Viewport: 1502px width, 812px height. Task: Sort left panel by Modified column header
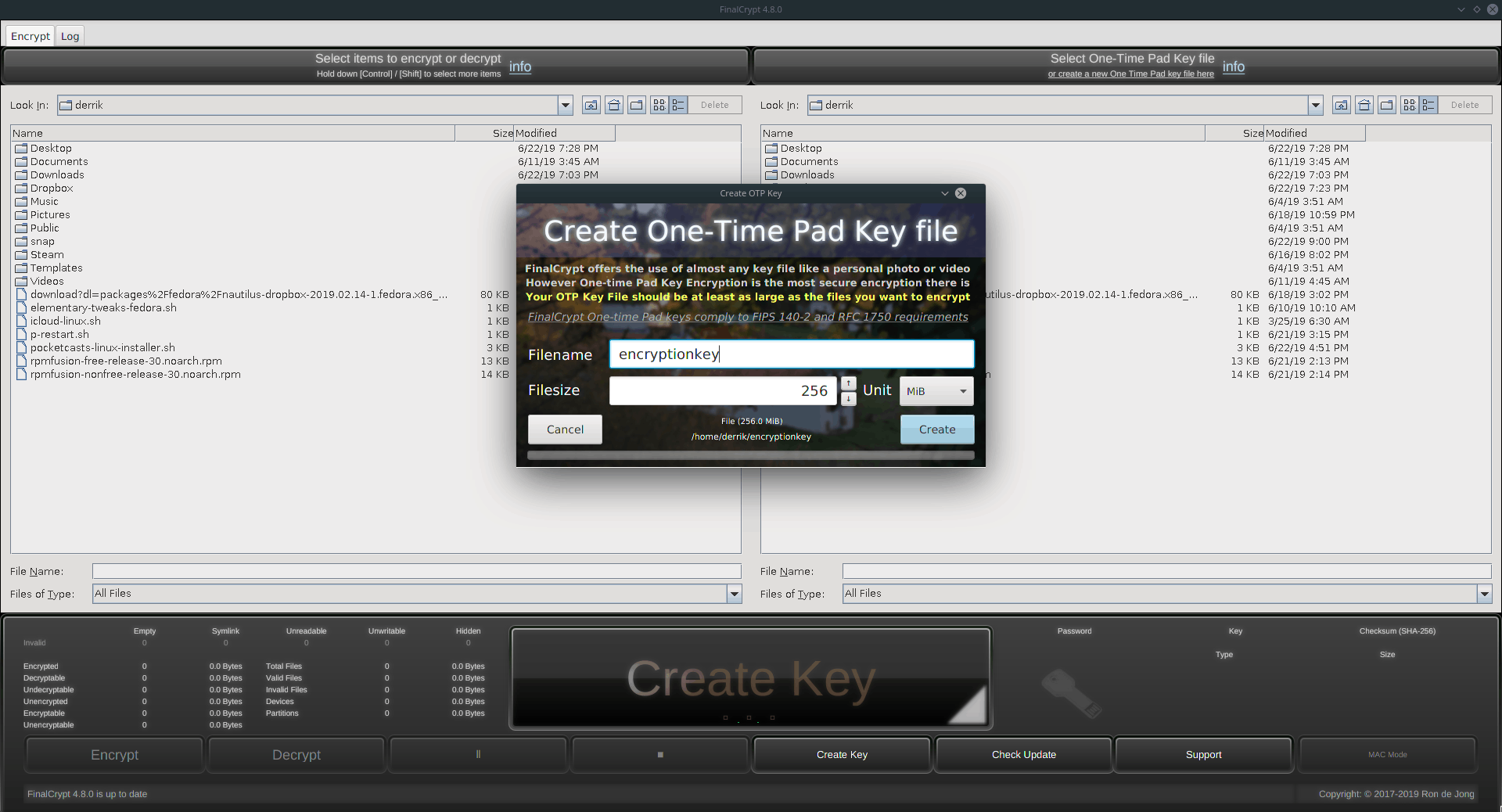(564, 133)
